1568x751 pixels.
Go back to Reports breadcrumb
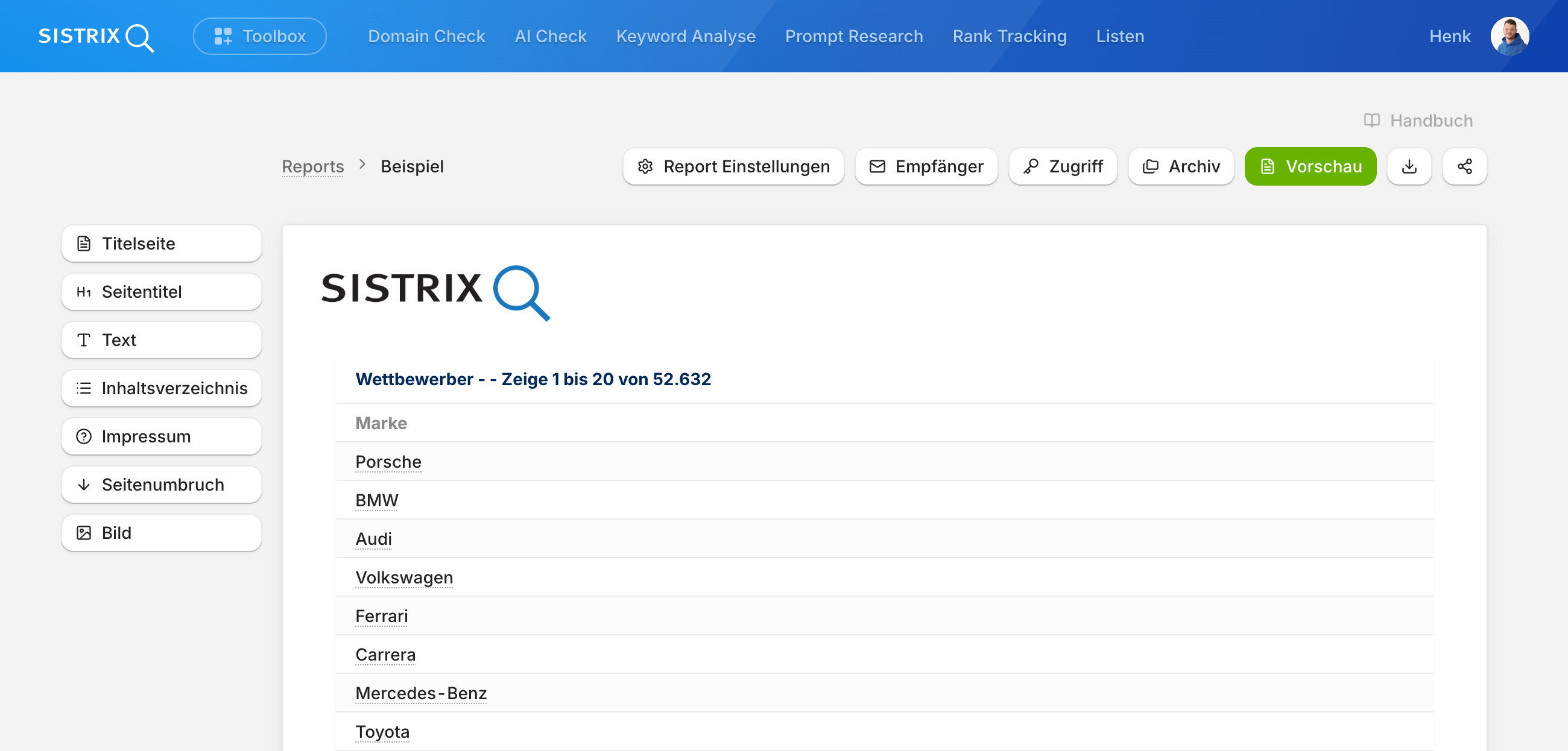coord(313,166)
